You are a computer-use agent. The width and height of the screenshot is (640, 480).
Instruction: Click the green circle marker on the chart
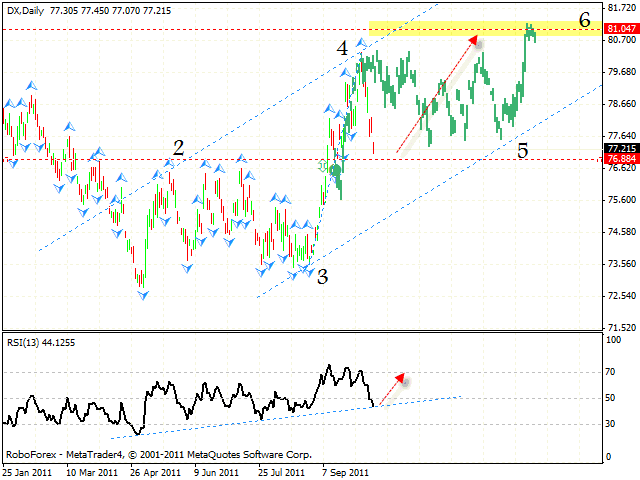335,171
